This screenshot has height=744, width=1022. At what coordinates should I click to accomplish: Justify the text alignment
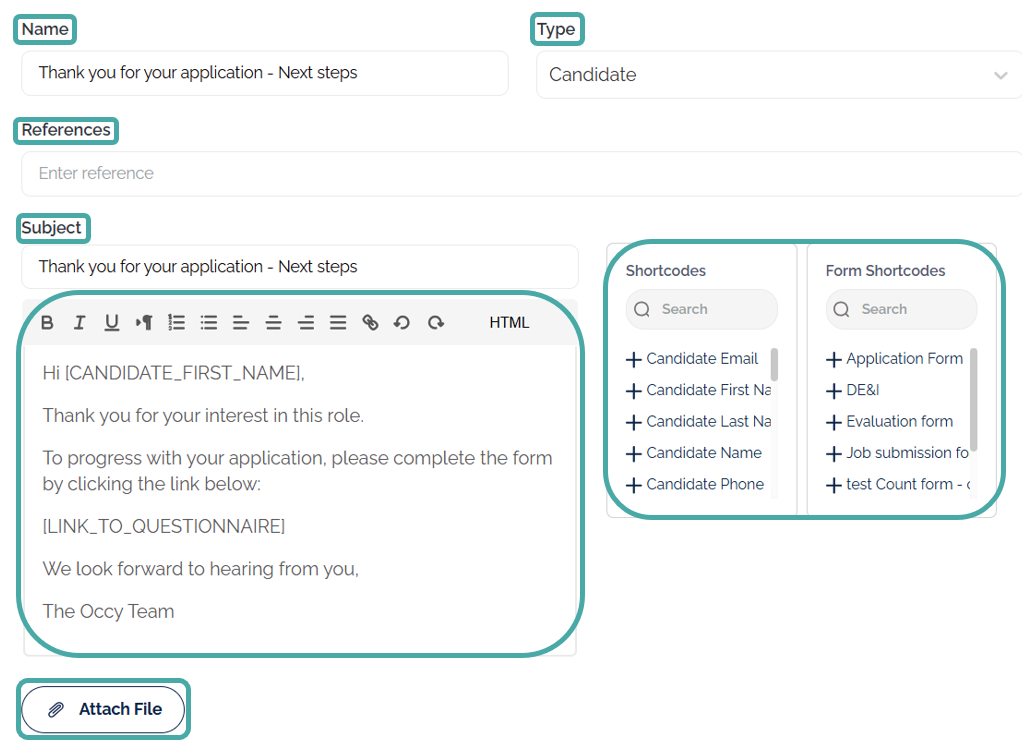(338, 322)
